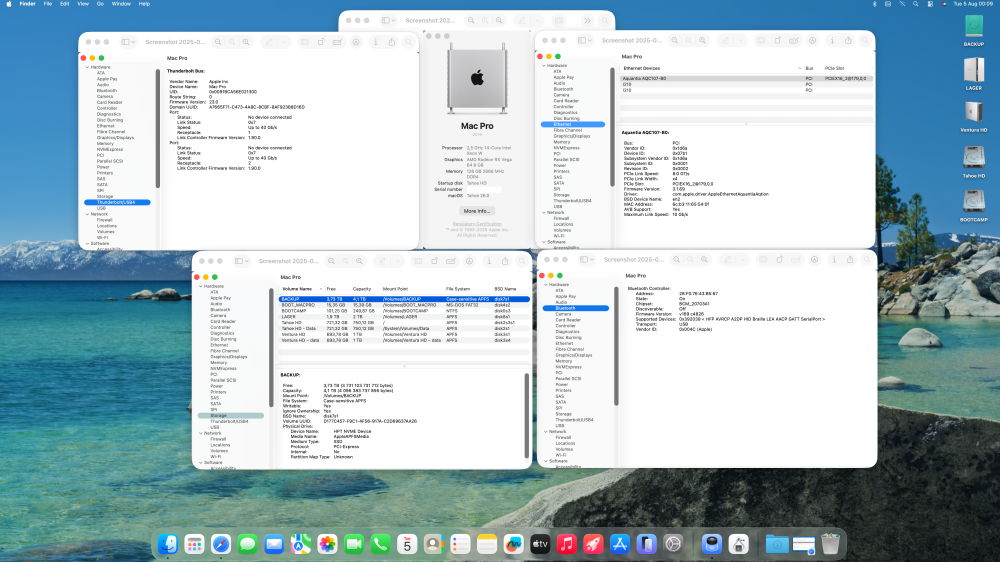Expand markup options arrow in Bluetooth screenshot window

pyautogui.click(x=742, y=260)
